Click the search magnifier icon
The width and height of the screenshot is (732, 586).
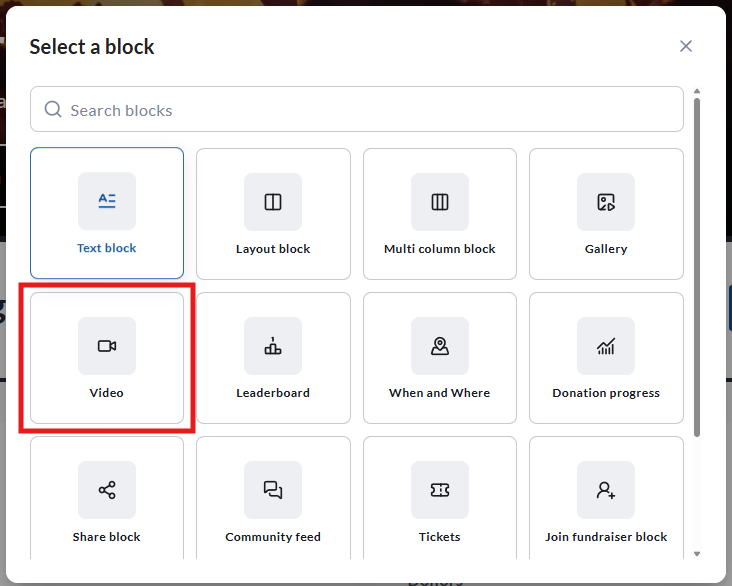[x=53, y=109]
